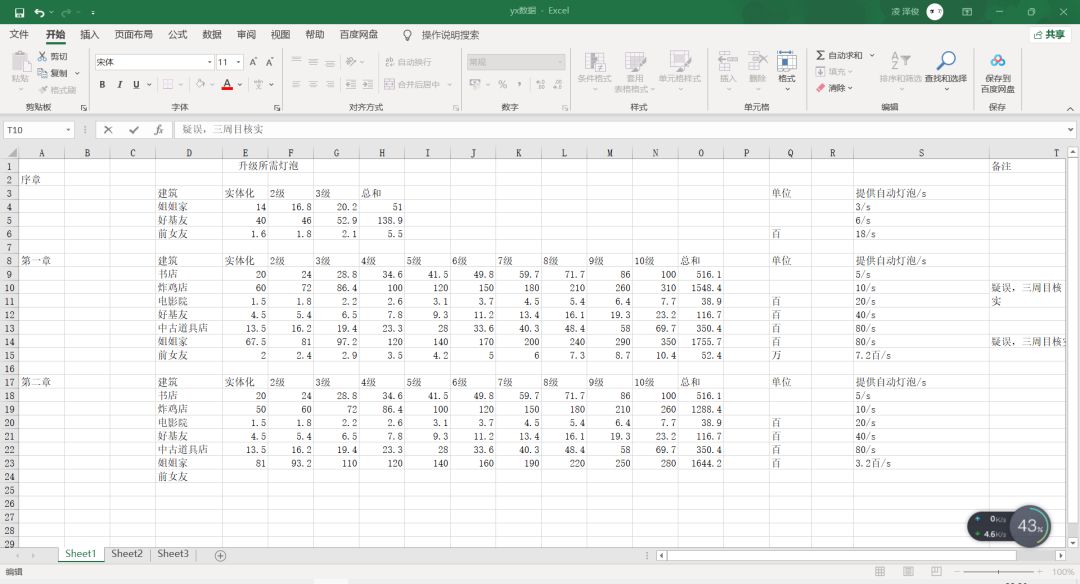
Task: Expand the formula bar chevron
Action: tap(1070, 129)
